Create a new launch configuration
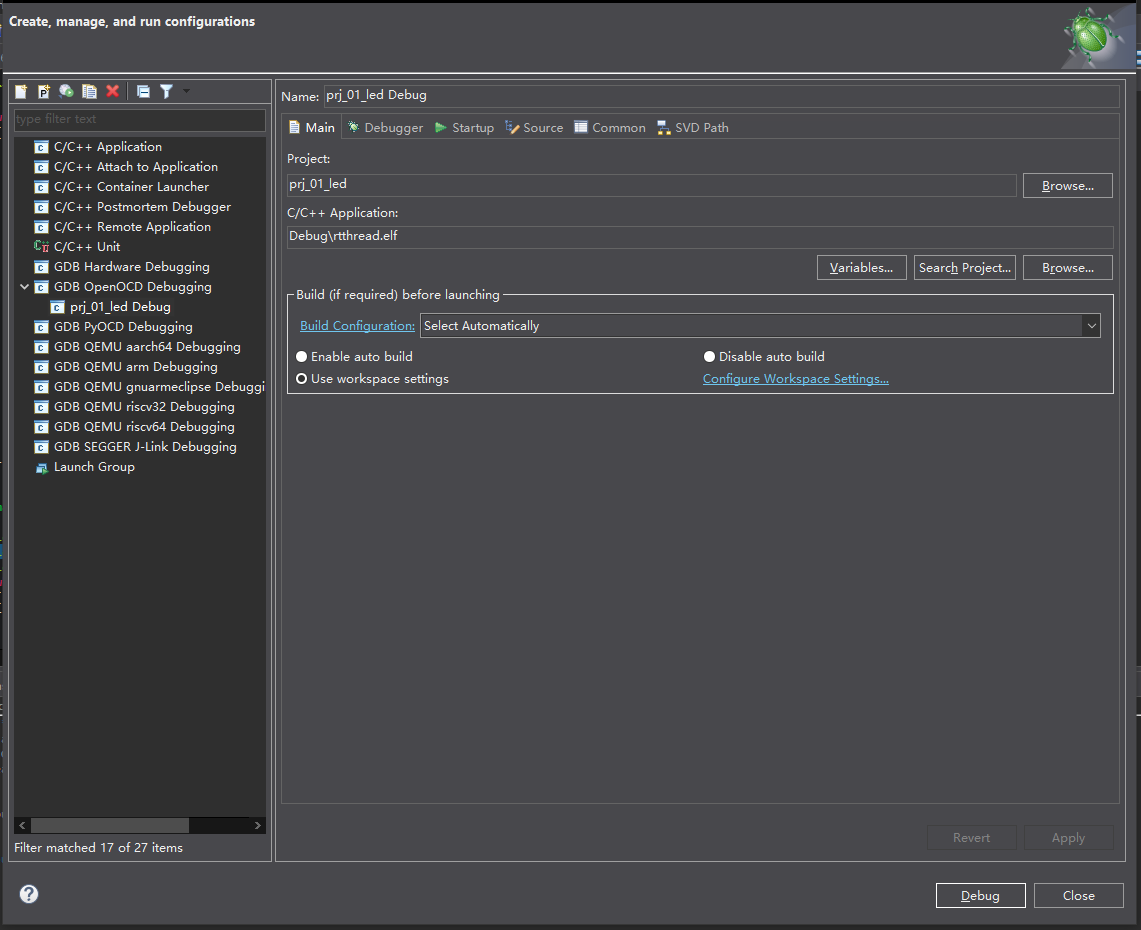1141x930 pixels. point(20,91)
